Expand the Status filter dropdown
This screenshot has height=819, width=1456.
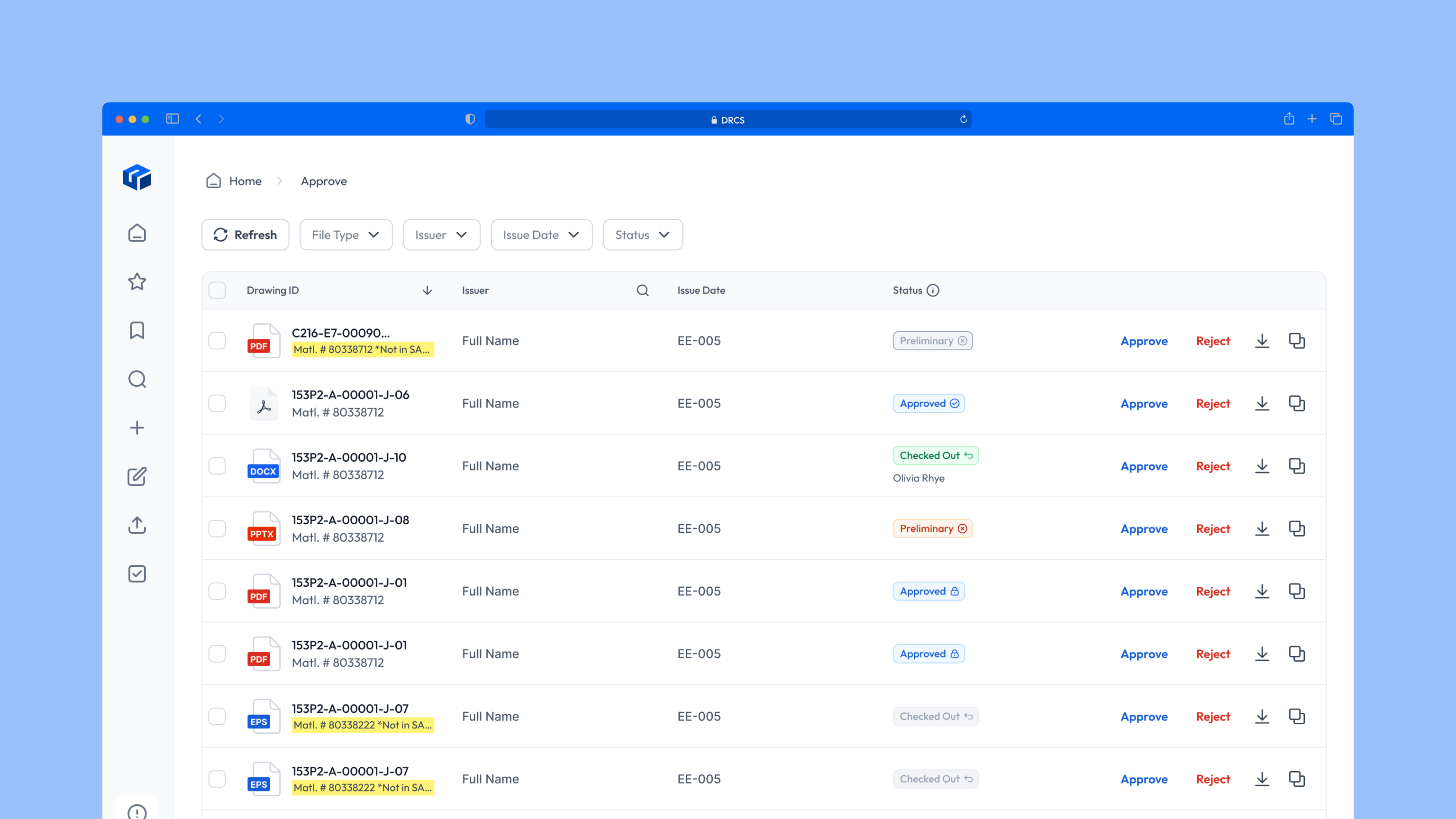click(643, 235)
